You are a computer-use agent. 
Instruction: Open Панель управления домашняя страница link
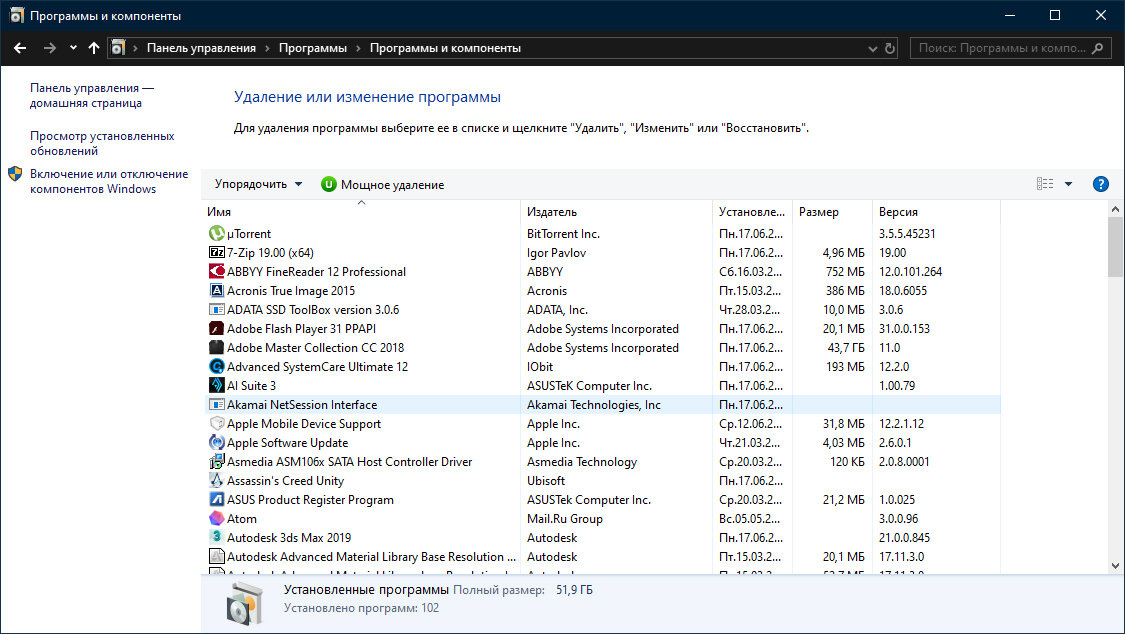[x=92, y=95]
